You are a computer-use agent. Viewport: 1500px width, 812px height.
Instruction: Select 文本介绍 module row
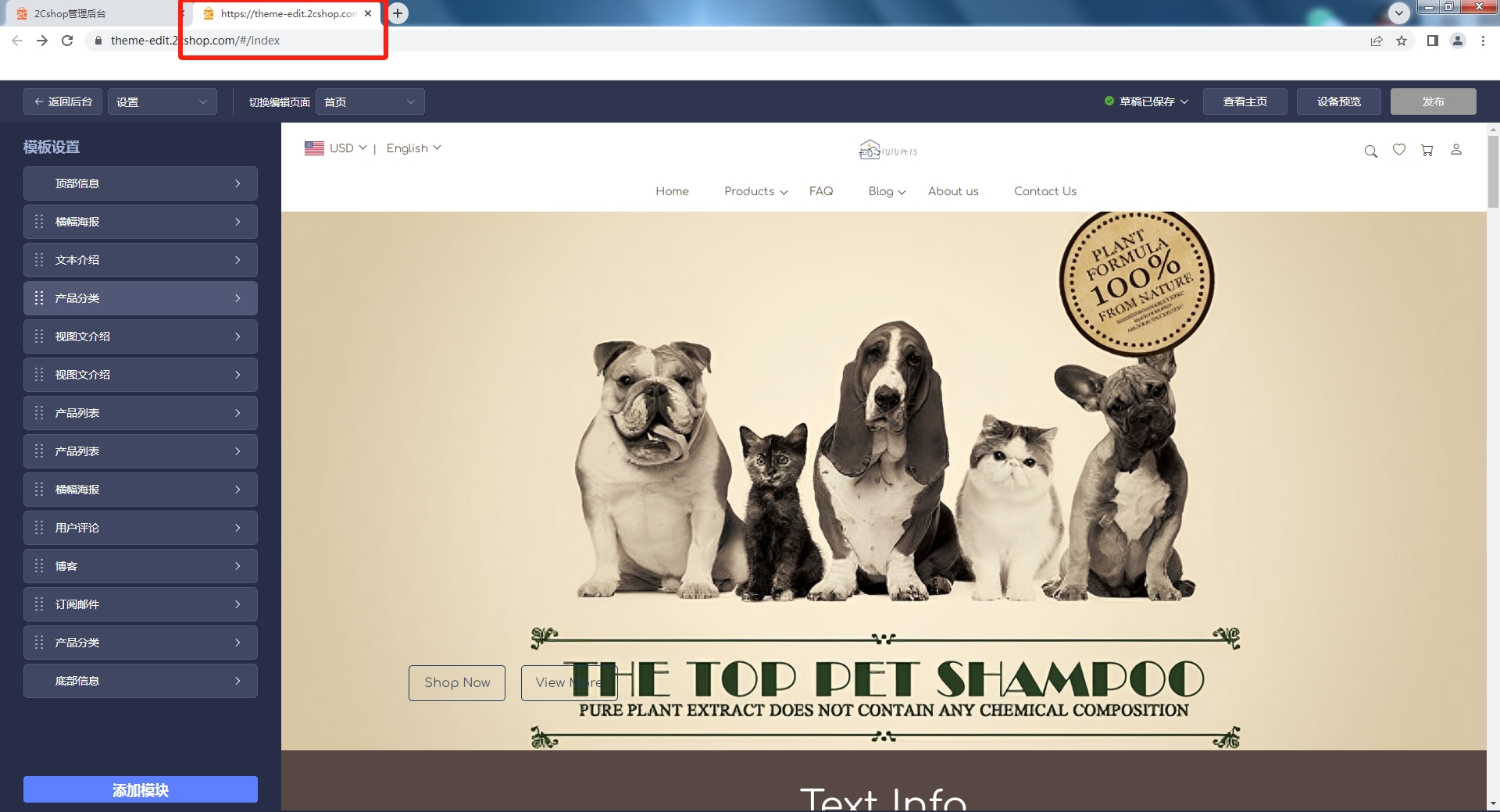click(x=141, y=260)
